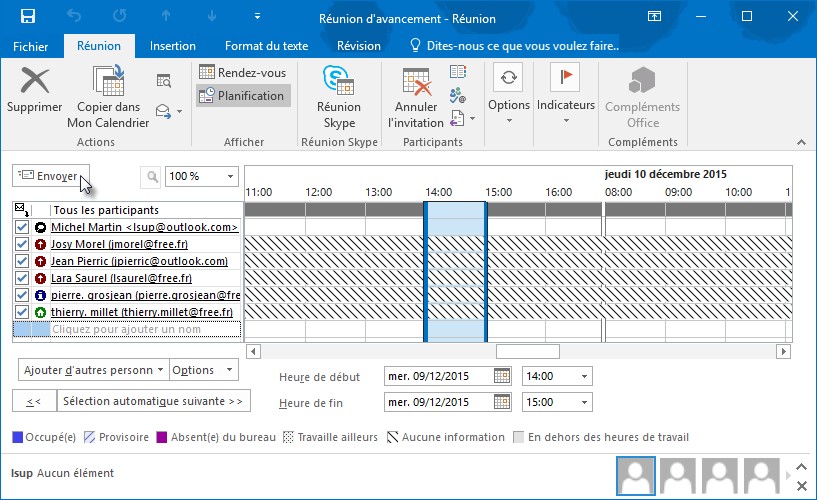Image resolution: width=817 pixels, height=500 pixels.
Task: Click the Envoyer button
Action: [x=51, y=176]
